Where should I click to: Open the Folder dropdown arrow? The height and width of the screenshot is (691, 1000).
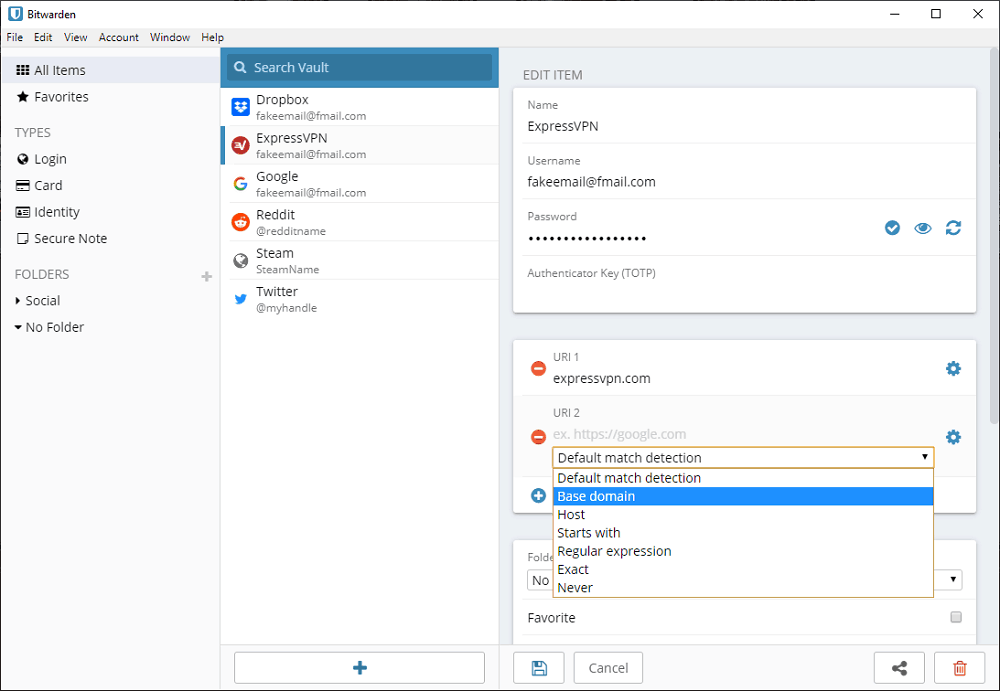[x=953, y=580]
